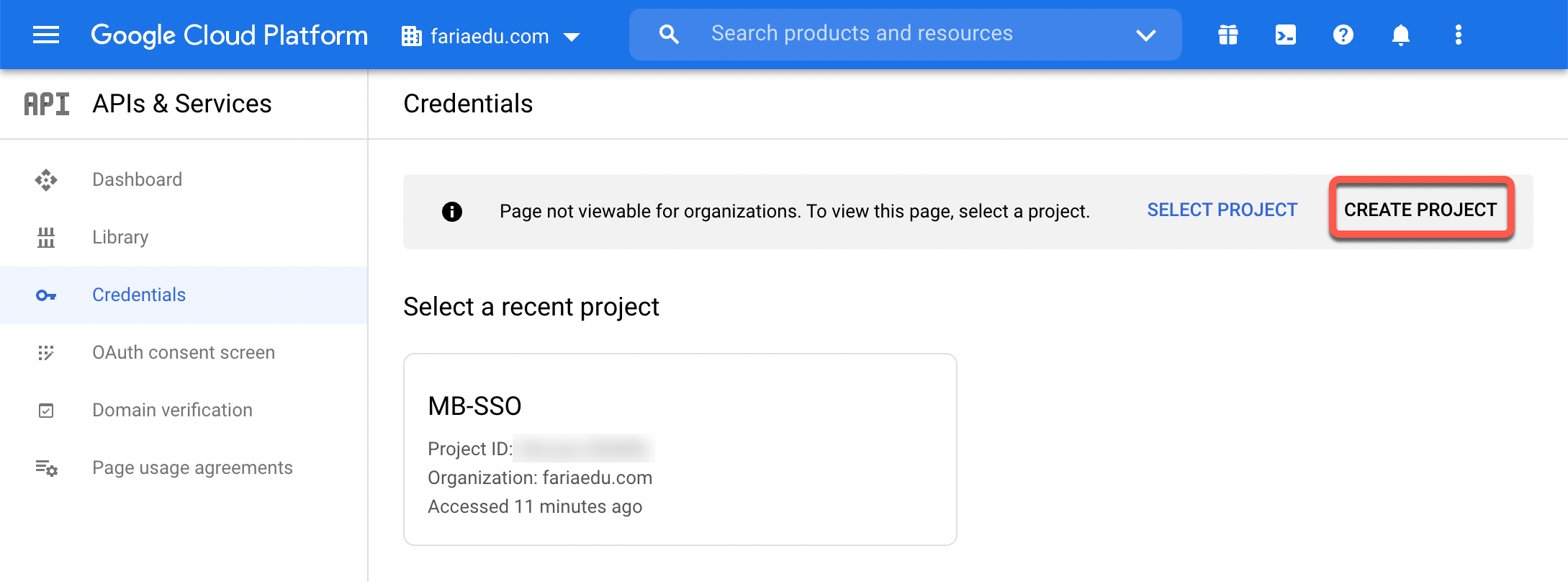Open the notifications bell
The image size is (1568, 582).
(x=1401, y=35)
